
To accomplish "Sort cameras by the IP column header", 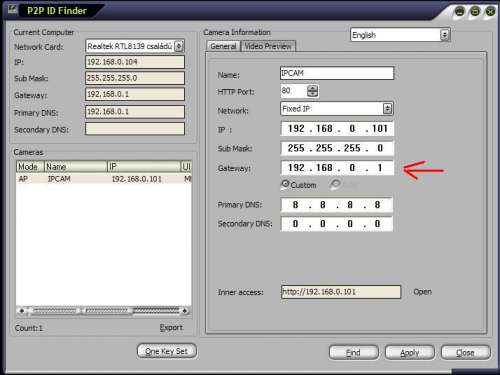I will (144, 166).
